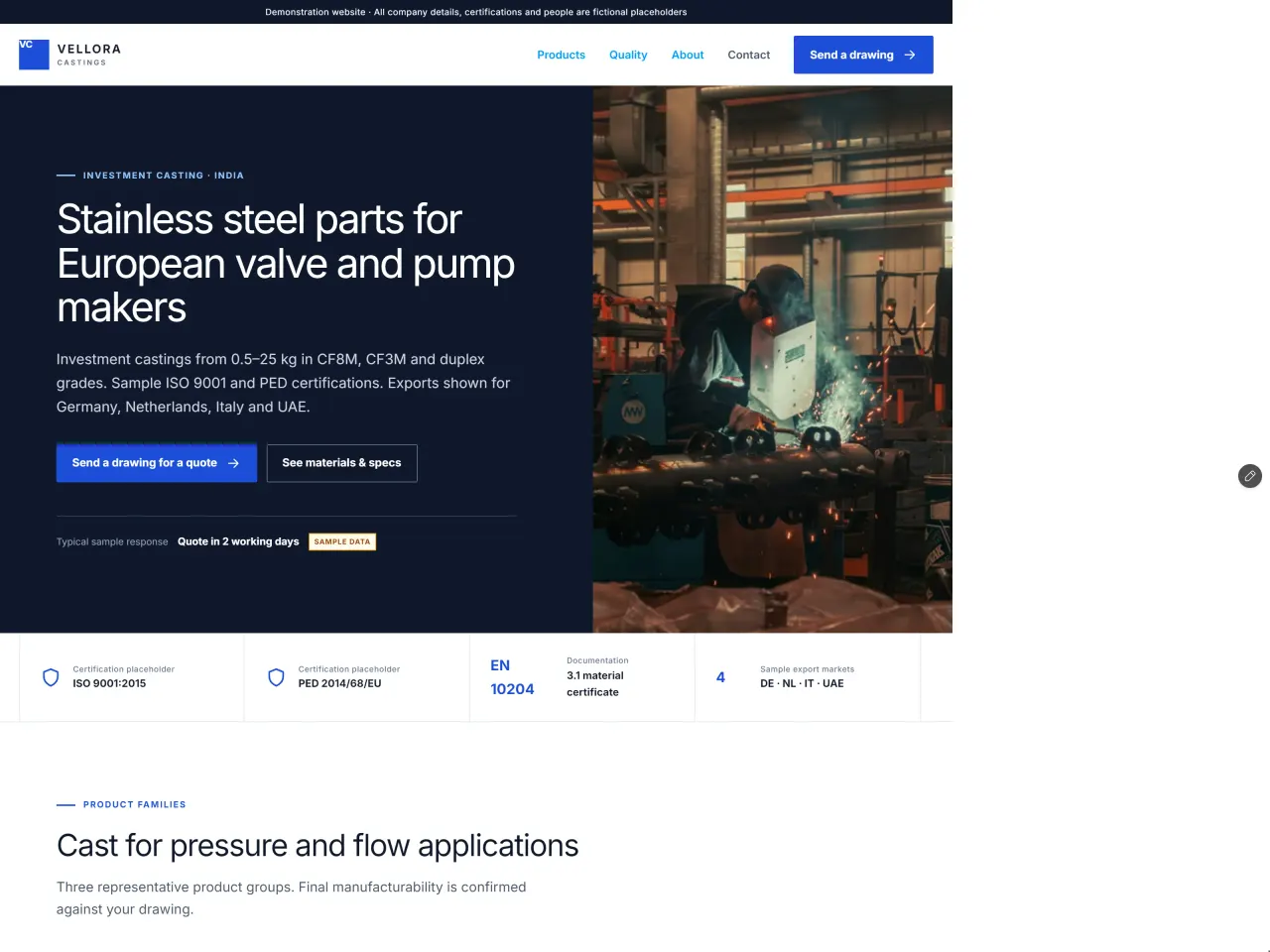This screenshot has height=952, width=1270.
Task: Click the VELLORA CASTINGS brand name
Action: click(89, 55)
